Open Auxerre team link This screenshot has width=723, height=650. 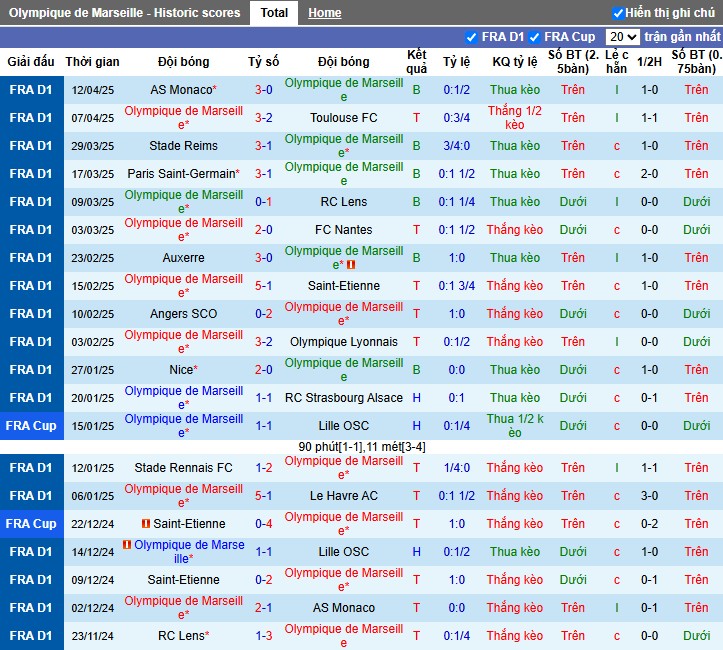pos(183,258)
